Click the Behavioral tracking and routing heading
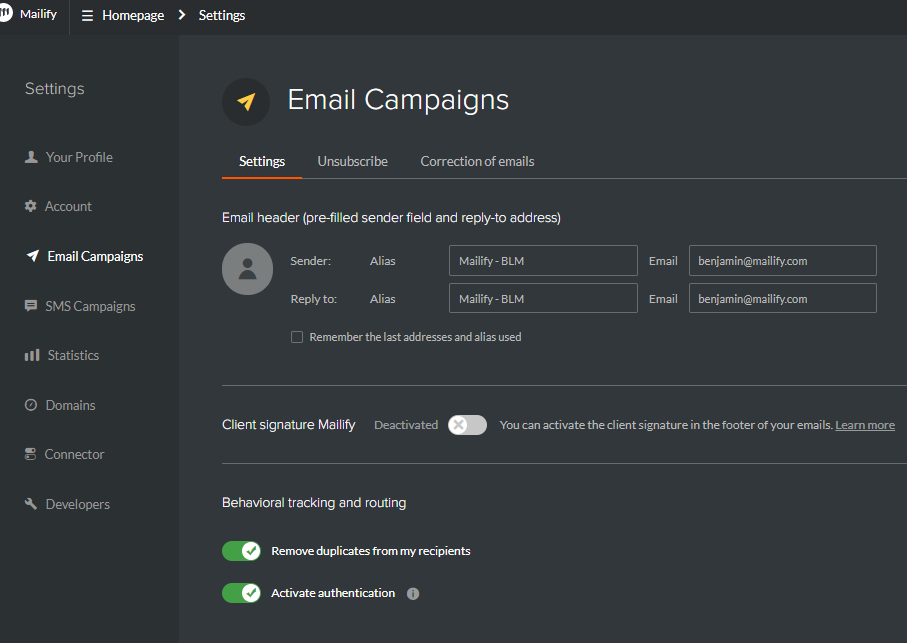The height and width of the screenshot is (643, 907). point(314,502)
